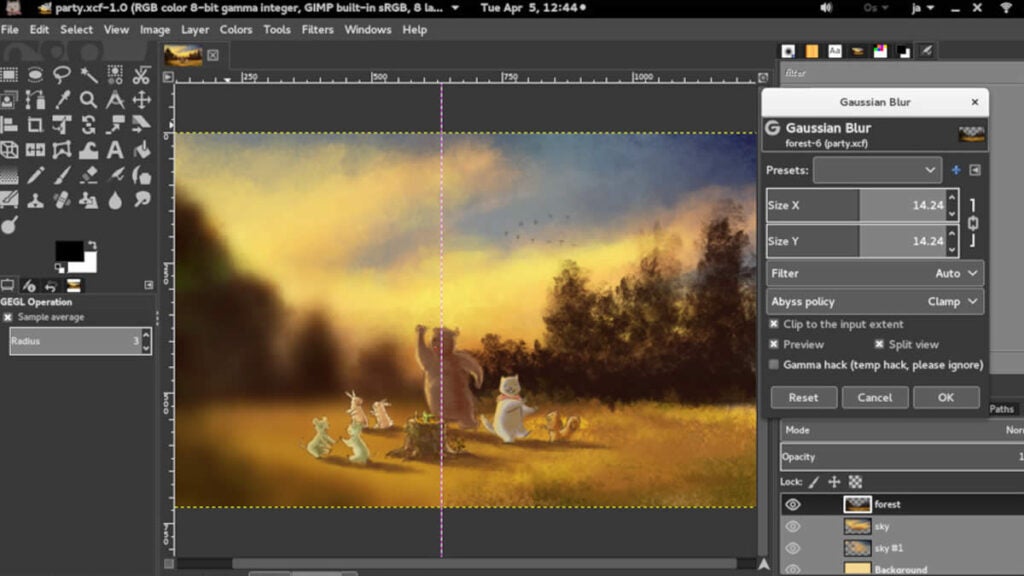Select the Zoom magnifier tool

click(89, 100)
